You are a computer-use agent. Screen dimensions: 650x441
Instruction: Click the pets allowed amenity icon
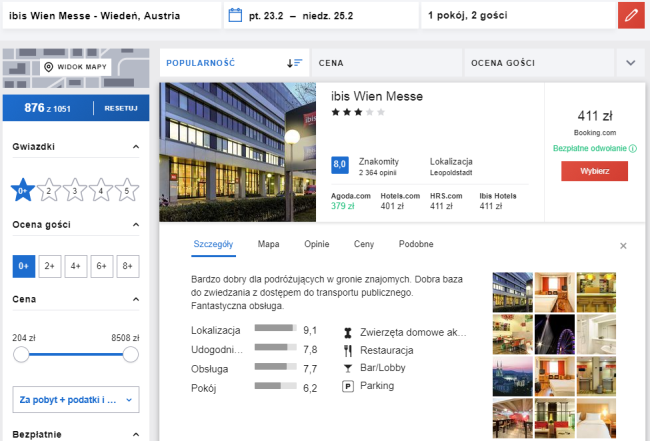coord(348,332)
